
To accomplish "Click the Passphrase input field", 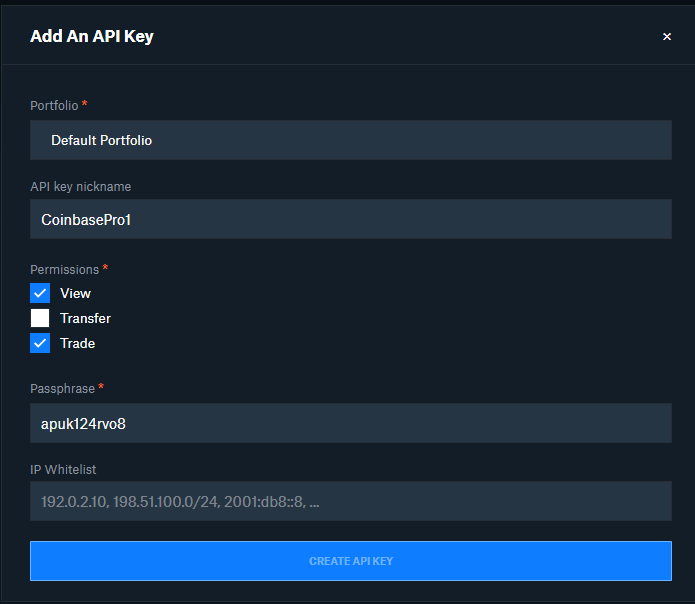I will (351, 423).
